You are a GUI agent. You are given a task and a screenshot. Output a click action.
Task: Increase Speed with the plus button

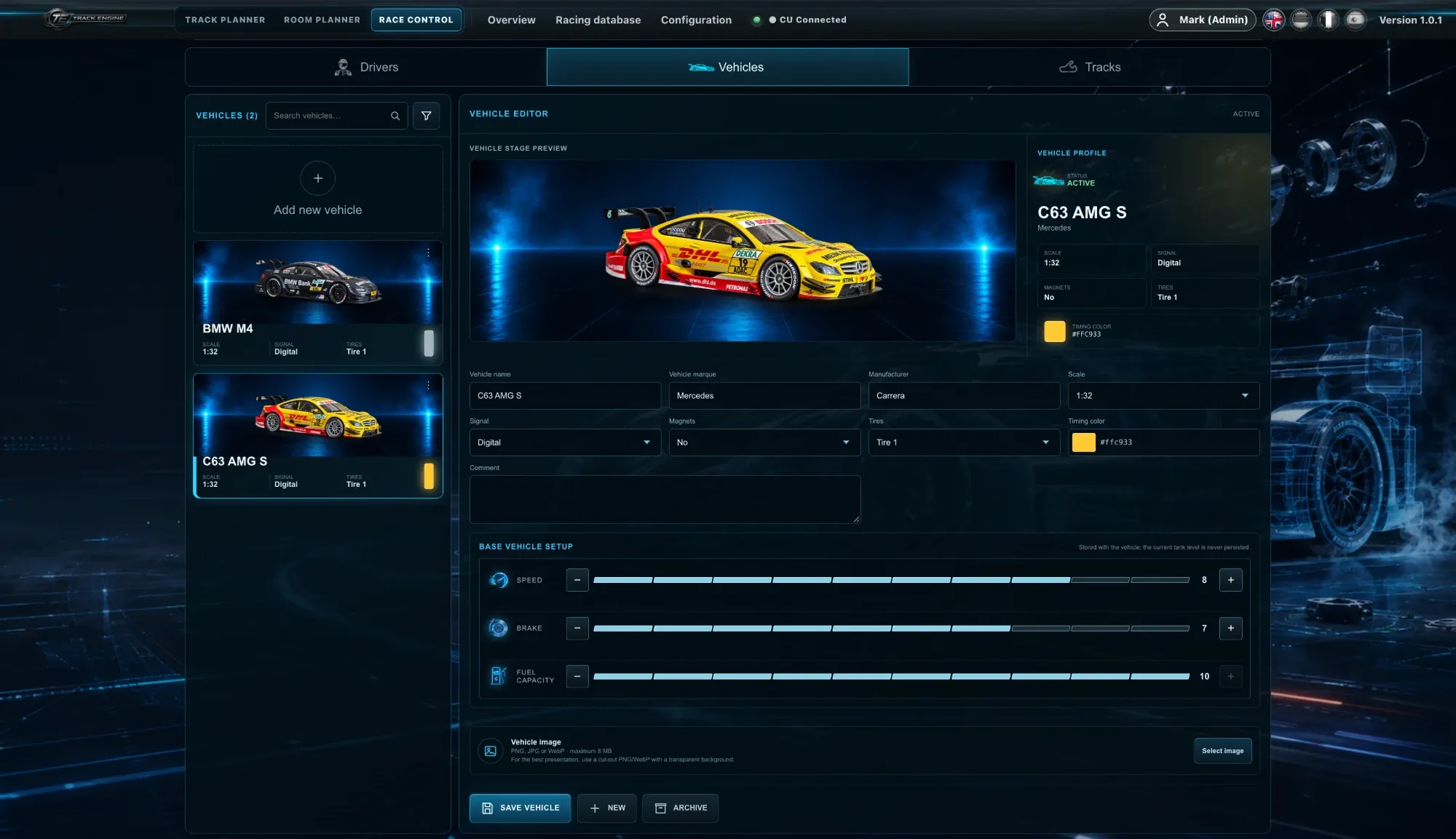pyautogui.click(x=1231, y=580)
